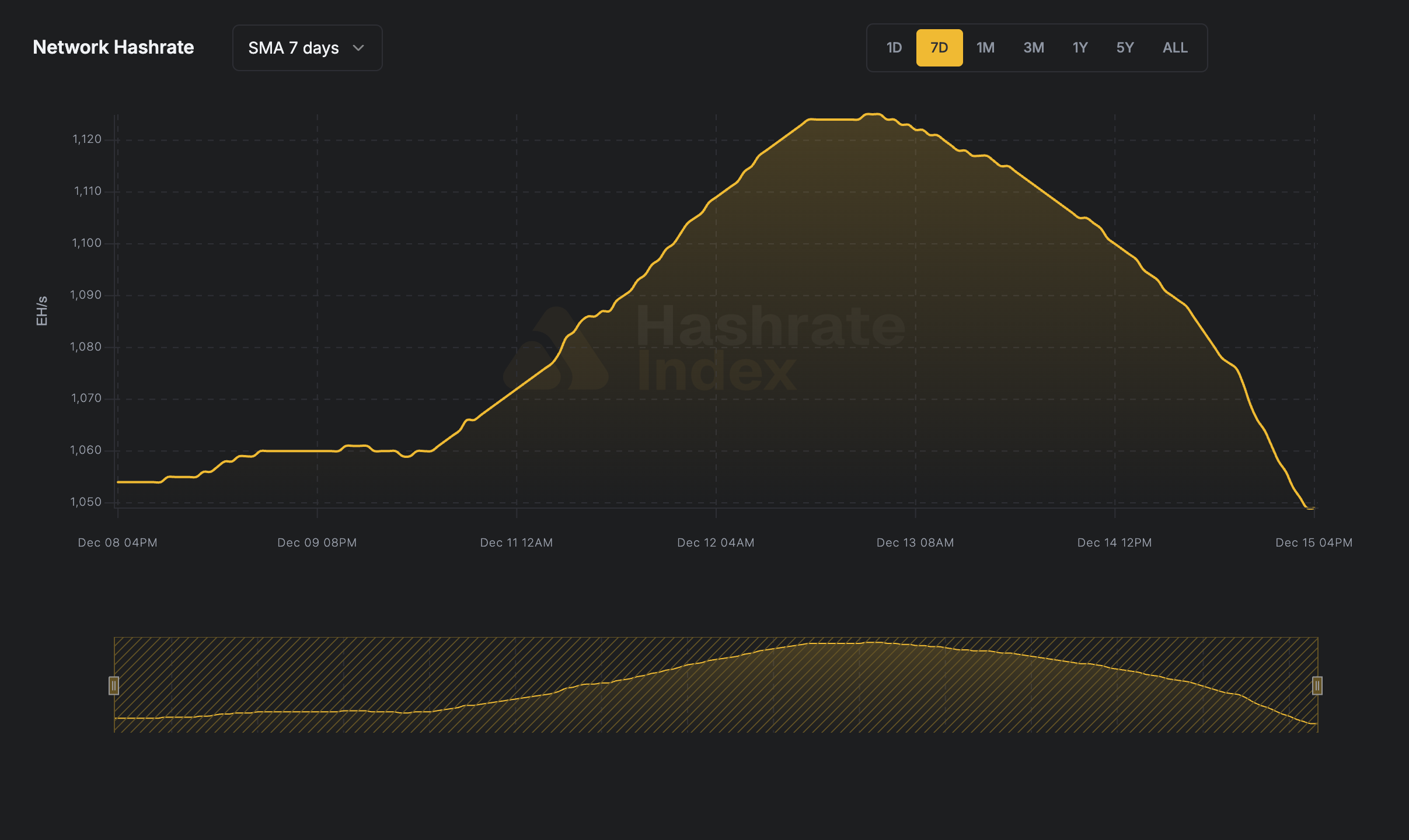1409x840 pixels.
Task: Switch to the 7D time range view
Action: pos(940,47)
